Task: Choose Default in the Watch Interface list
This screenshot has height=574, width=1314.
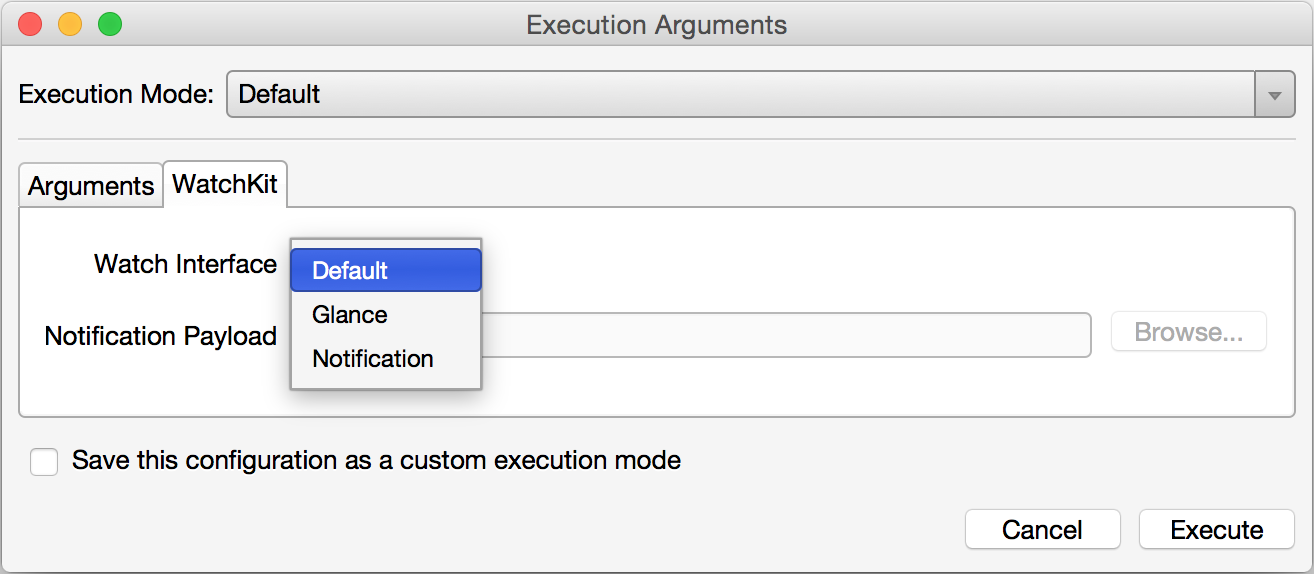Action: pyautogui.click(x=385, y=270)
